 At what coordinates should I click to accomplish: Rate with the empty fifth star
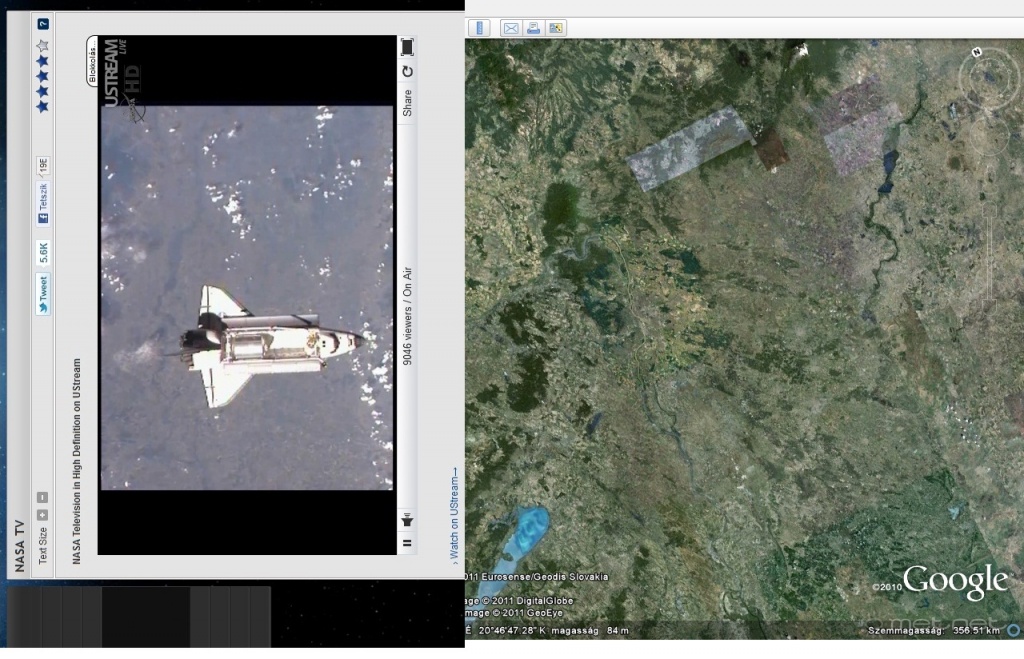(x=43, y=45)
